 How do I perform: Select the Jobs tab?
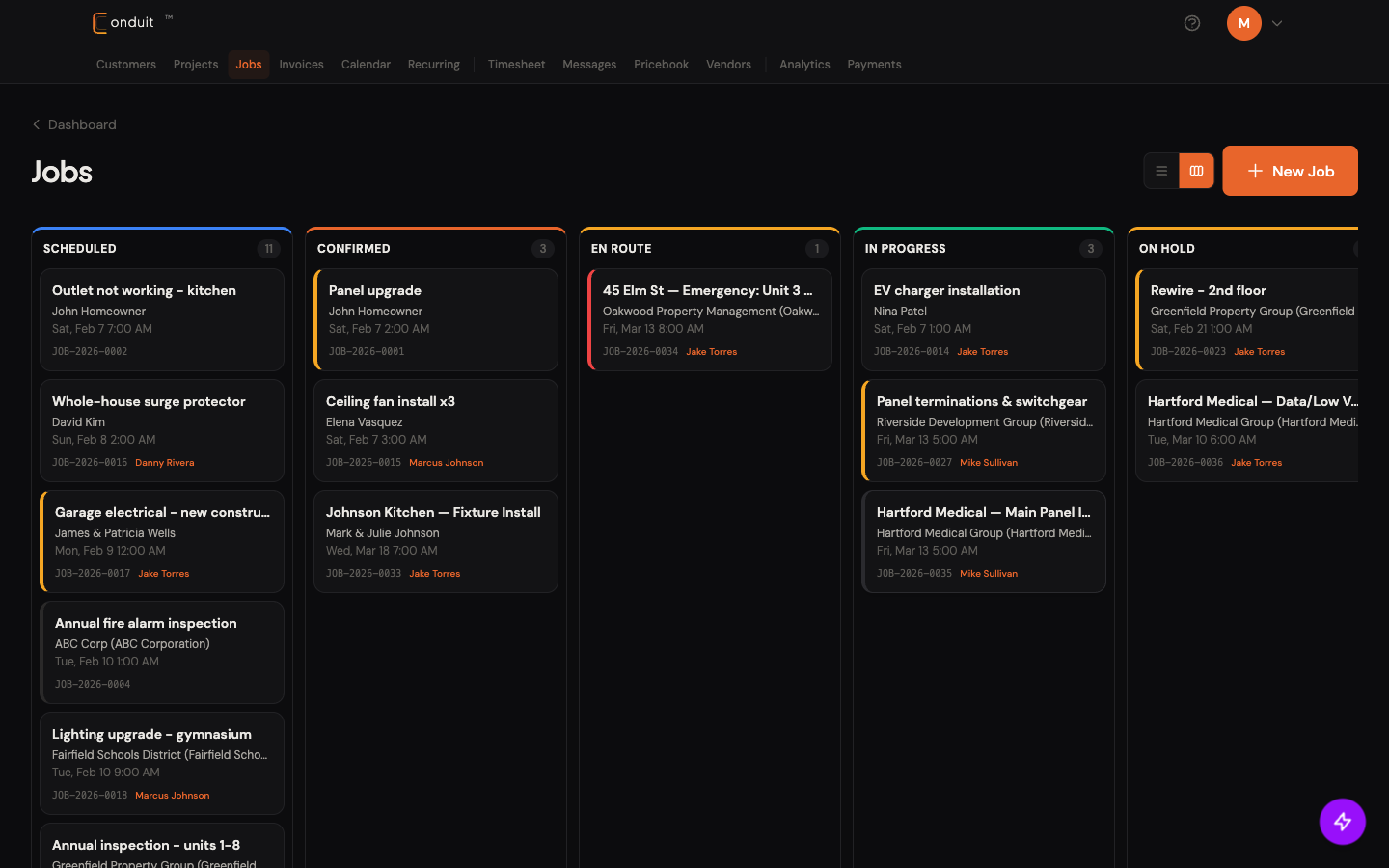[x=249, y=65]
